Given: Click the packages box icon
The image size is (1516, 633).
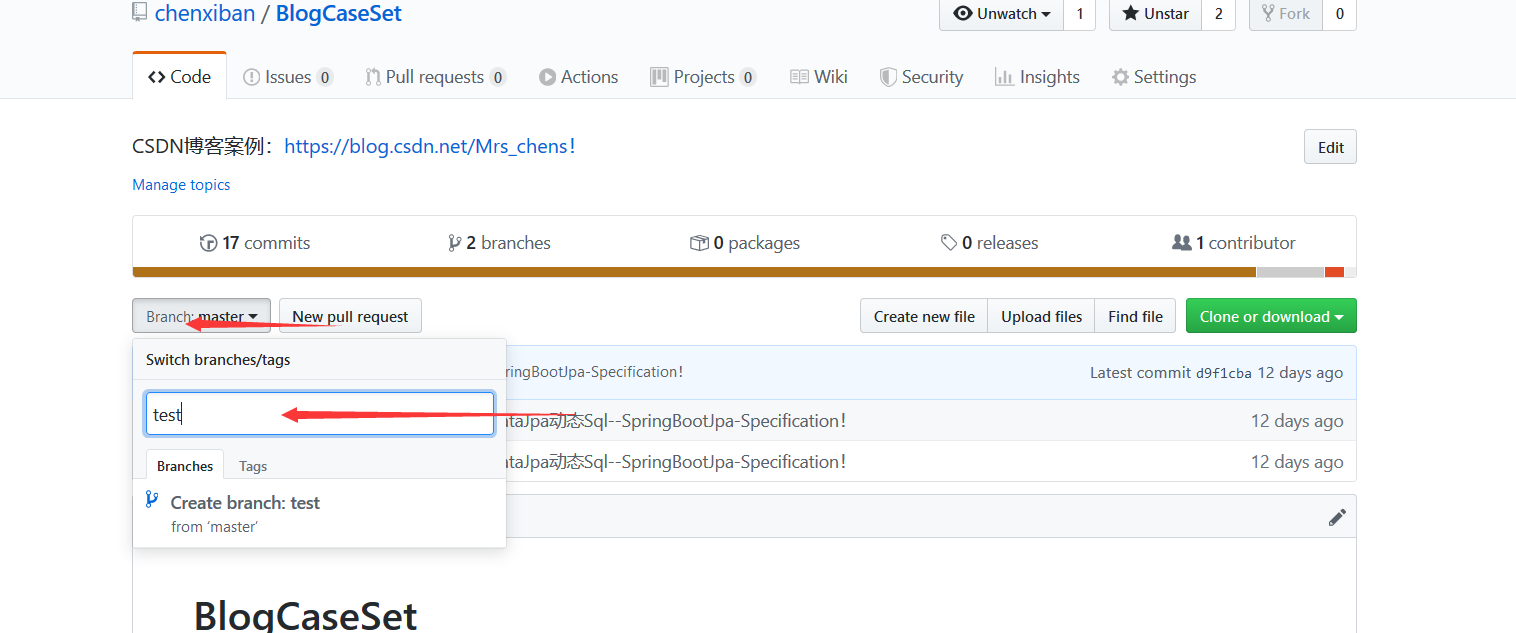Looking at the screenshot, I should tap(699, 243).
